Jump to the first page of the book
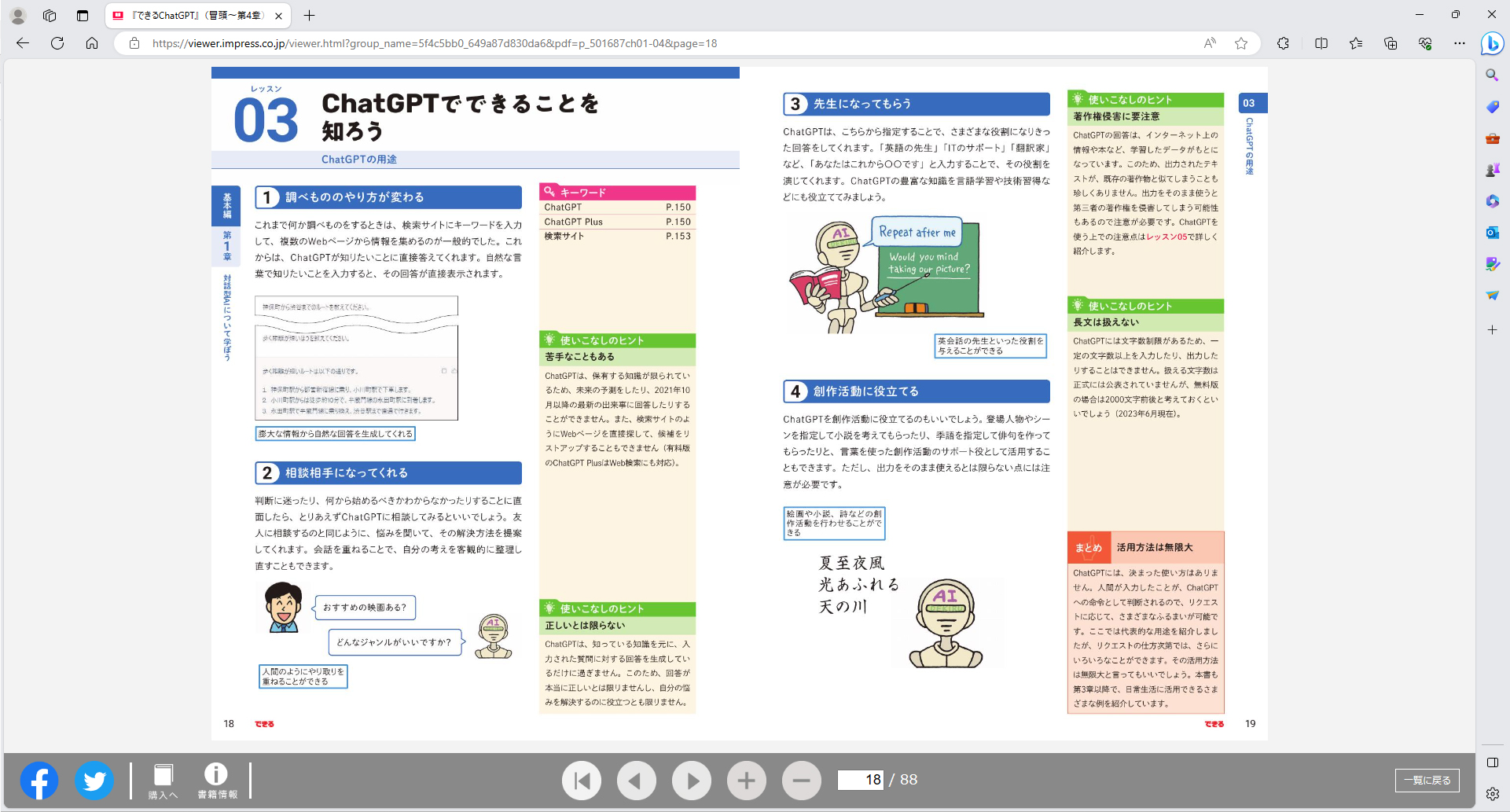This screenshot has width=1510, height=812. tap(582, 780)
